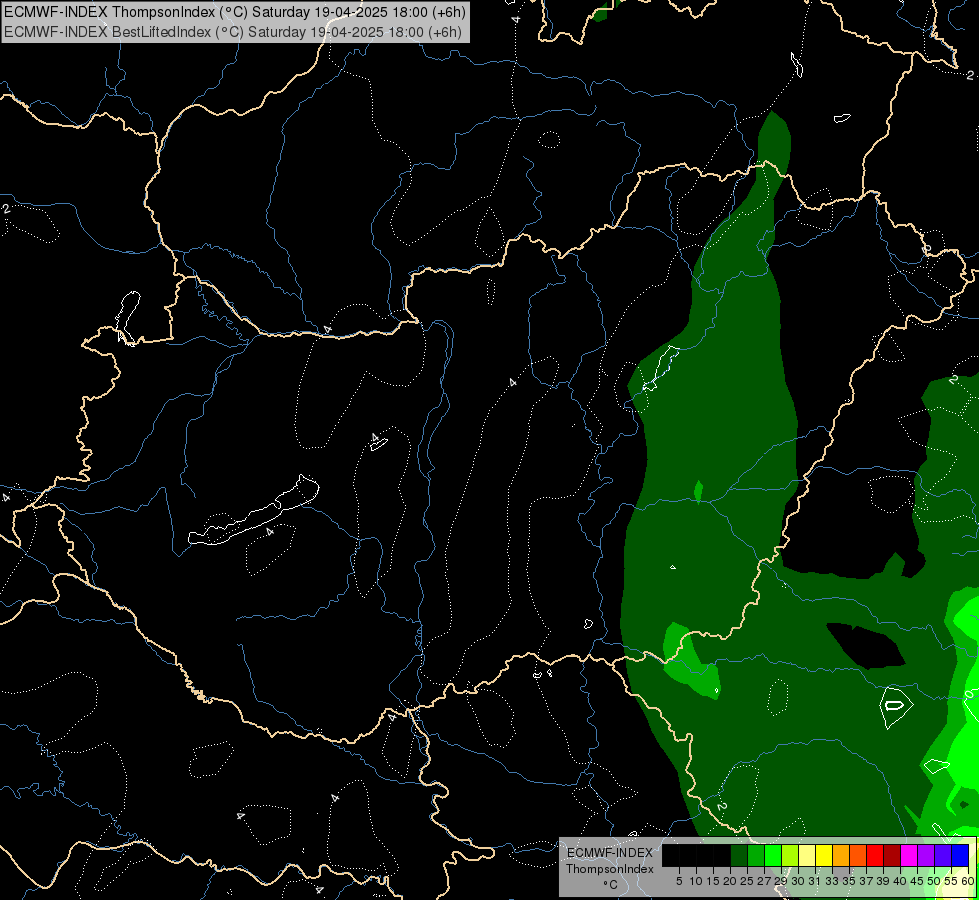Viewport: 979px width, 900px height.
Task: Select the bright red 37-39 legend swatch
Action: click(875, 855)
